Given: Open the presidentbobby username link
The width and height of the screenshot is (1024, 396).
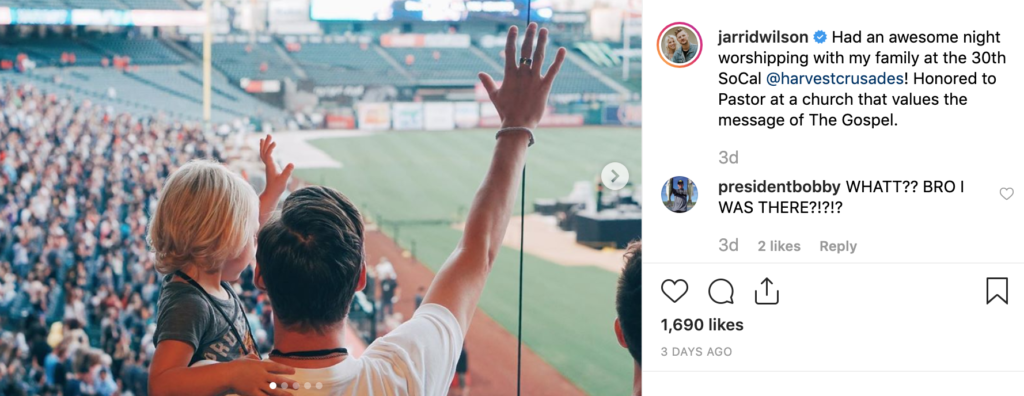Looking at the screenshot, I should (779, 187).
